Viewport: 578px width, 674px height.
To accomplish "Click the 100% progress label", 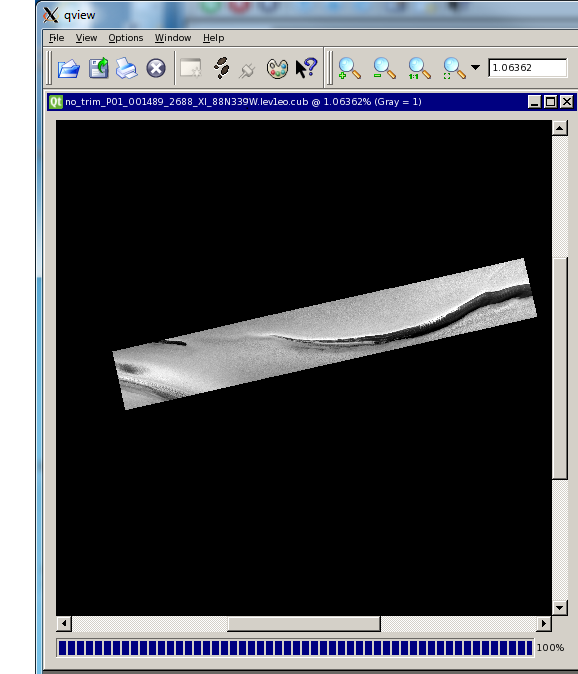I will click(x=550, y=647).
